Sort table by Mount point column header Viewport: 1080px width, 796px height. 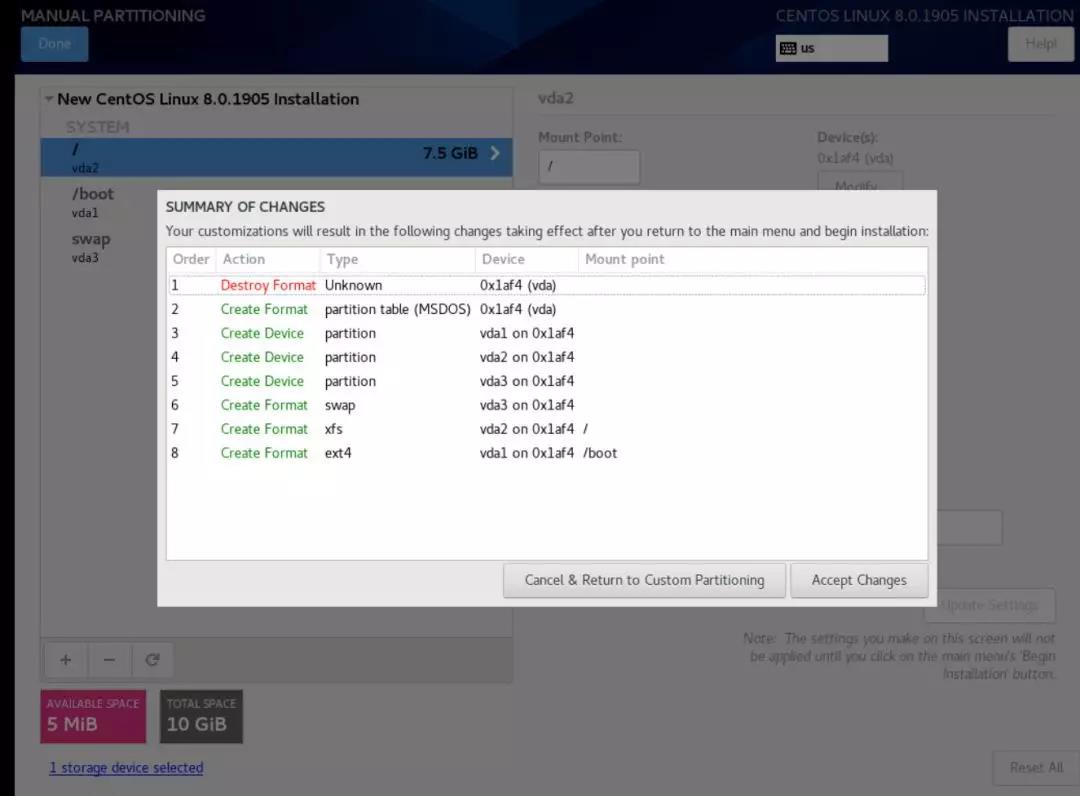(x=753, y=260)
